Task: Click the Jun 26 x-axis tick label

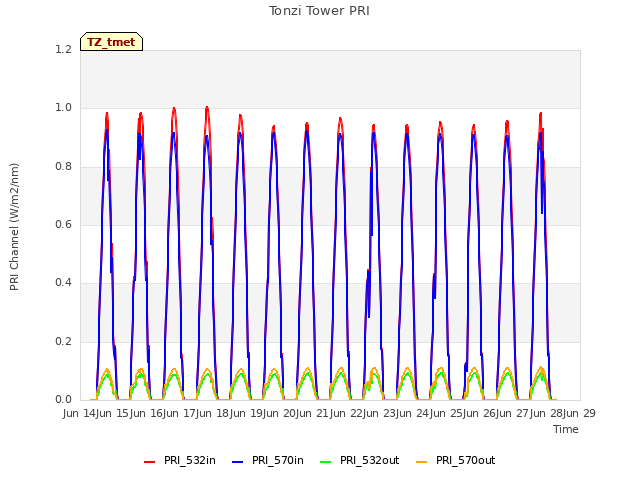Action: click(481, 413)
